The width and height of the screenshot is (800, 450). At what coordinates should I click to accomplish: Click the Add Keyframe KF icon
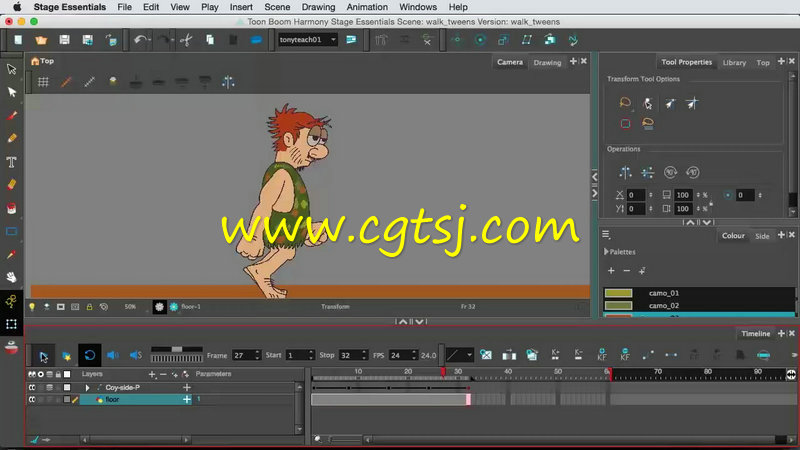(602, 355)
